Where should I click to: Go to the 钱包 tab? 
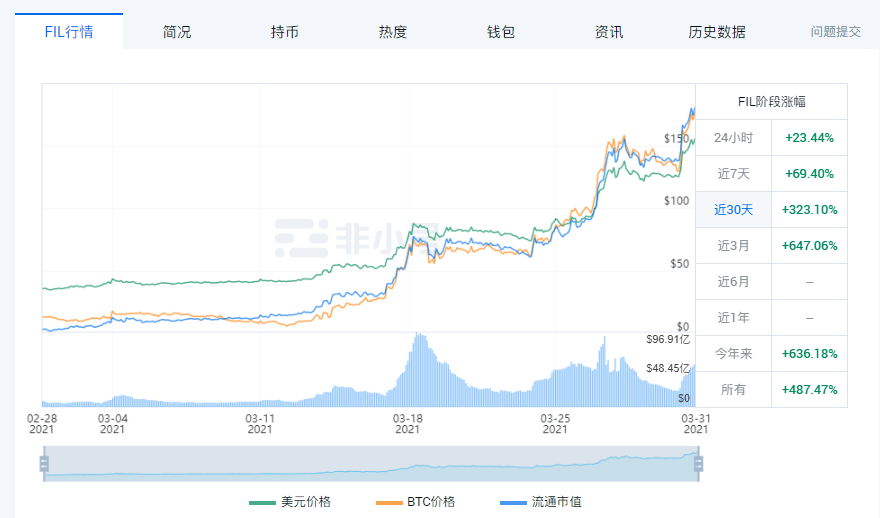501,32
